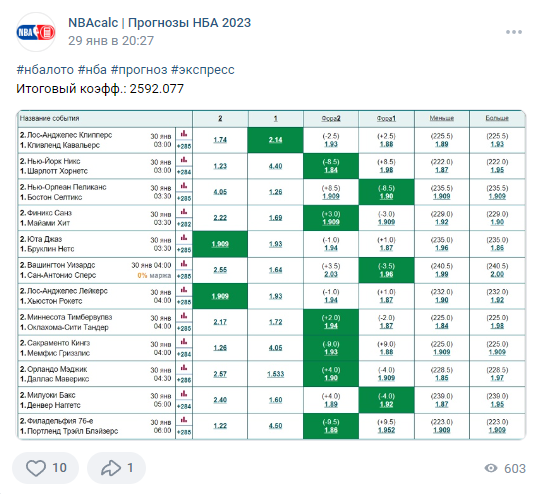Click the #нбалото hashtag
The height and width of the screenshot is (494, 535).
(45, 70)
